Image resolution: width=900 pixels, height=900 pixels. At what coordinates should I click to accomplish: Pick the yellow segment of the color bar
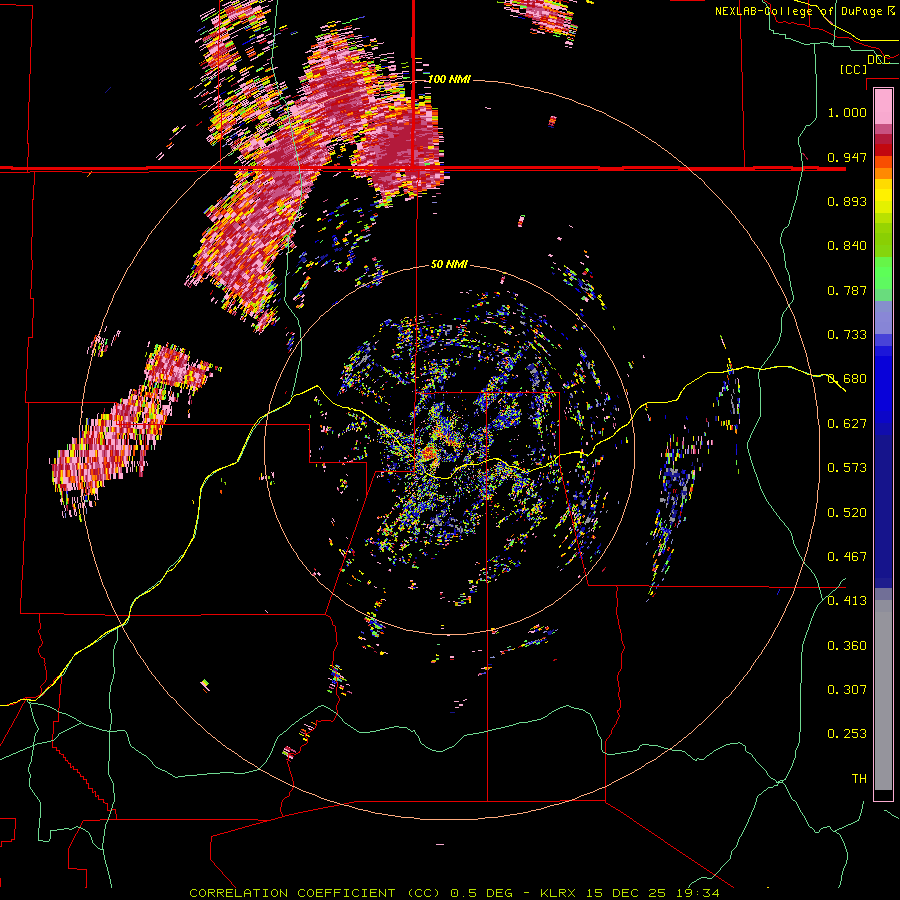pyautogui.click(x=883, y=196)
